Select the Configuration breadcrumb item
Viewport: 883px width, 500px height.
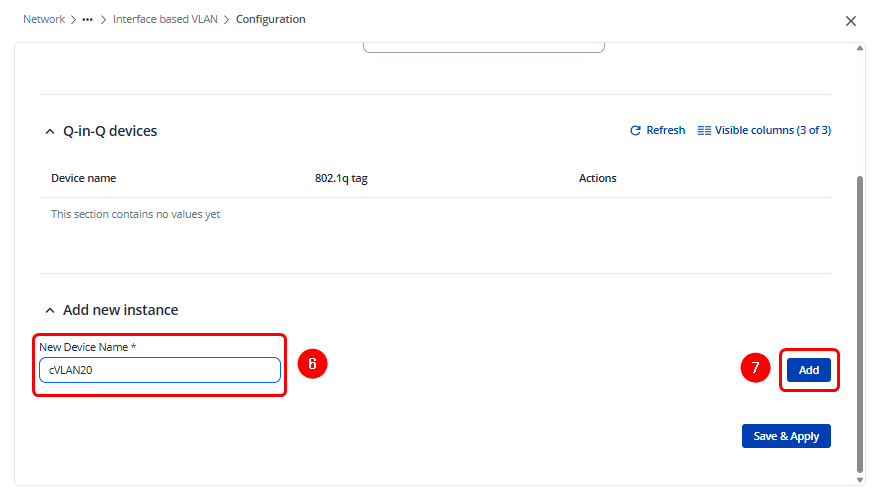271,20
